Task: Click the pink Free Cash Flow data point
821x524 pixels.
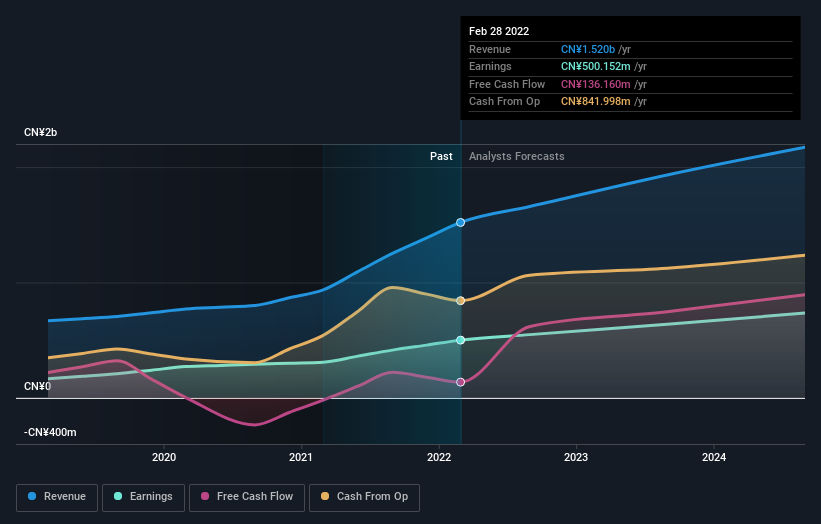Action: 460,382
